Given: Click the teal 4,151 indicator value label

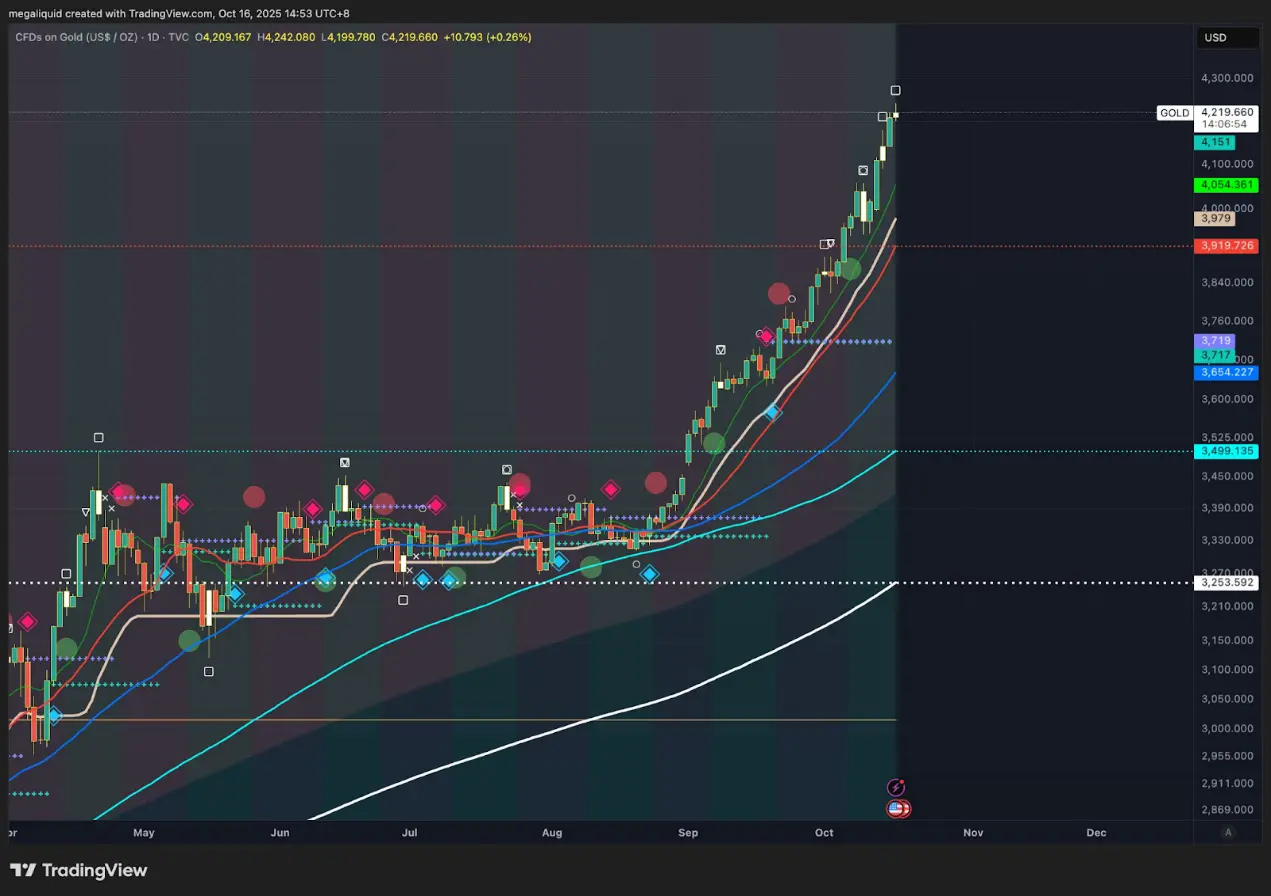Looking at the screenshot, I should (1215, 143).
